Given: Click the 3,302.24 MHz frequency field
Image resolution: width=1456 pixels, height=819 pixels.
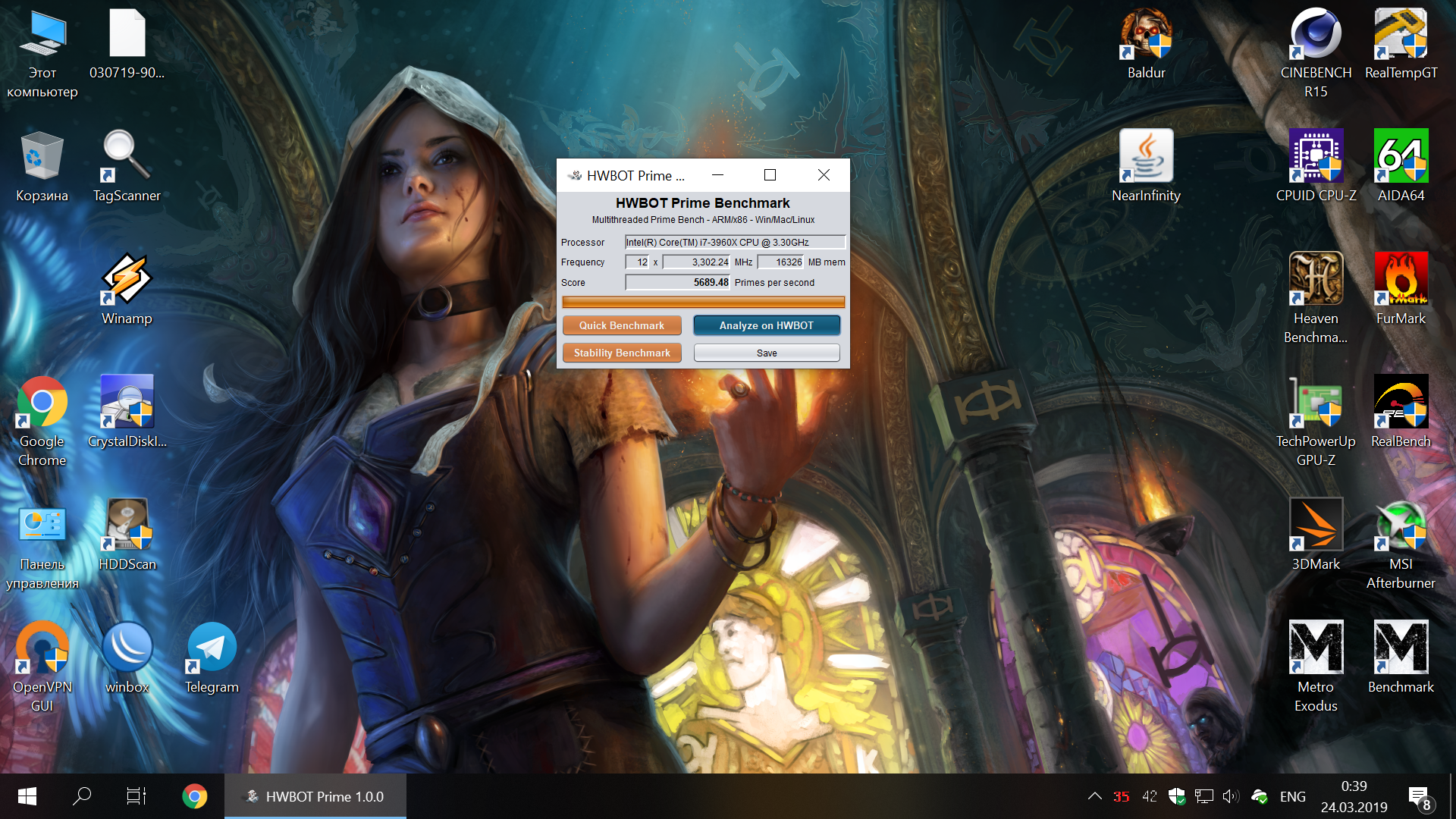Looking at the screenshot, I should click(696, 262).
